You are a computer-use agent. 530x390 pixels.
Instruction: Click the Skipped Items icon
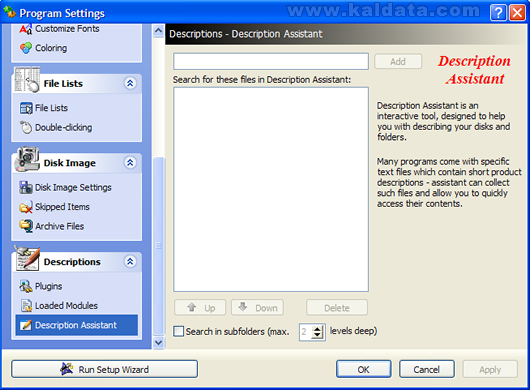point(26,207)
